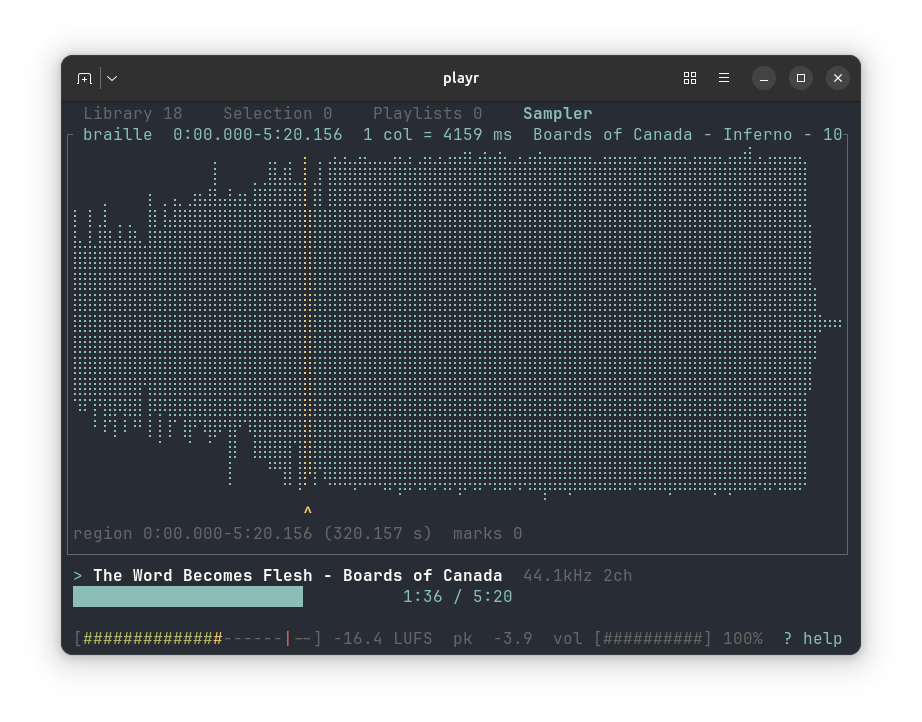
Task: Maximize the playr window
Action: click(801, 78)
